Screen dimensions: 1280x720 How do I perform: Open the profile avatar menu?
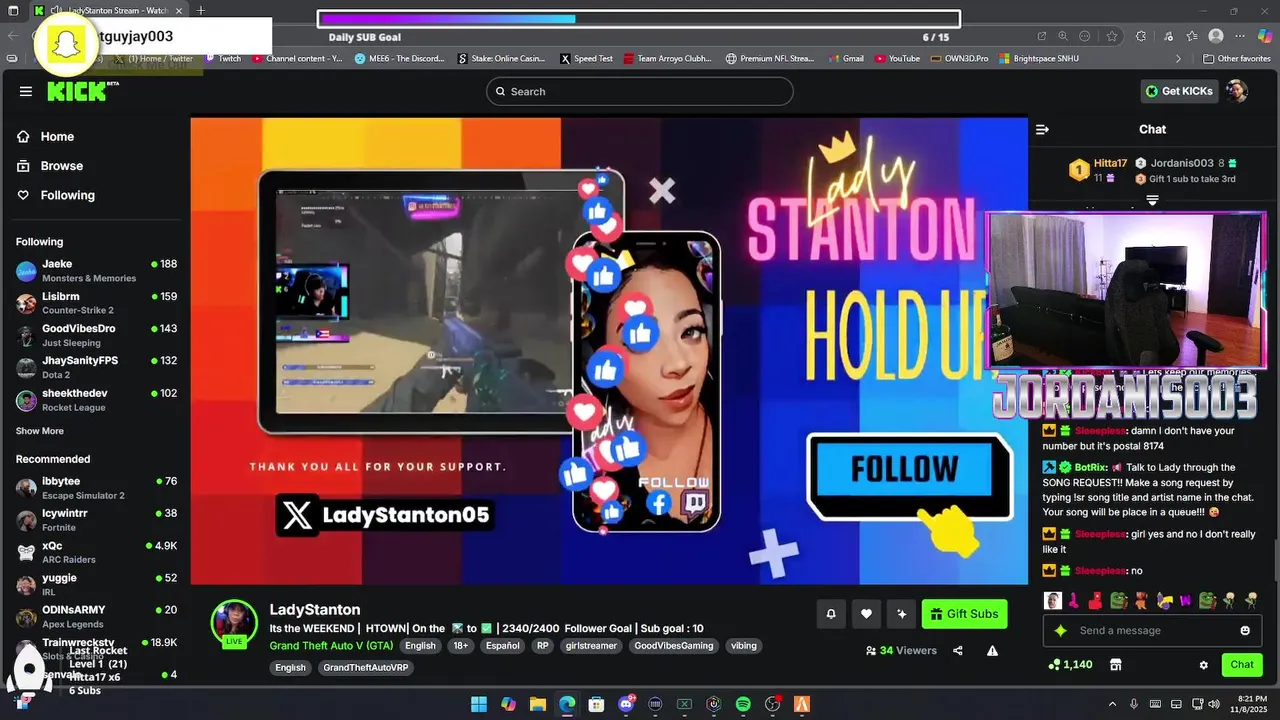click(x=1237, y=91)
